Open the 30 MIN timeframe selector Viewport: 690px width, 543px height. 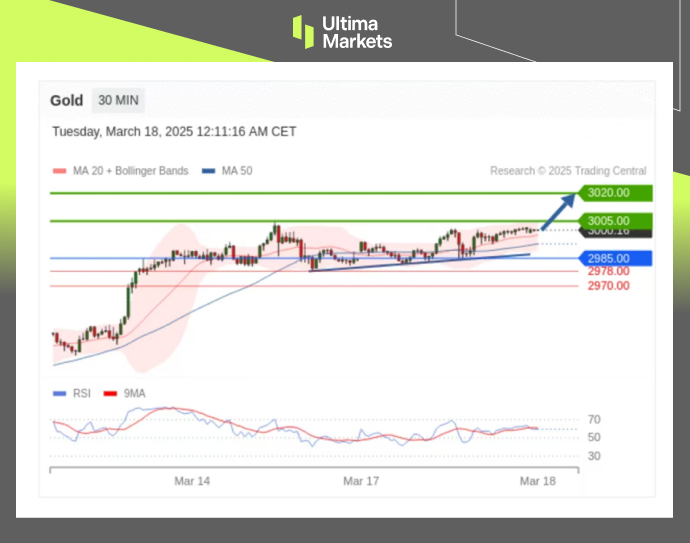coord(119,101)
